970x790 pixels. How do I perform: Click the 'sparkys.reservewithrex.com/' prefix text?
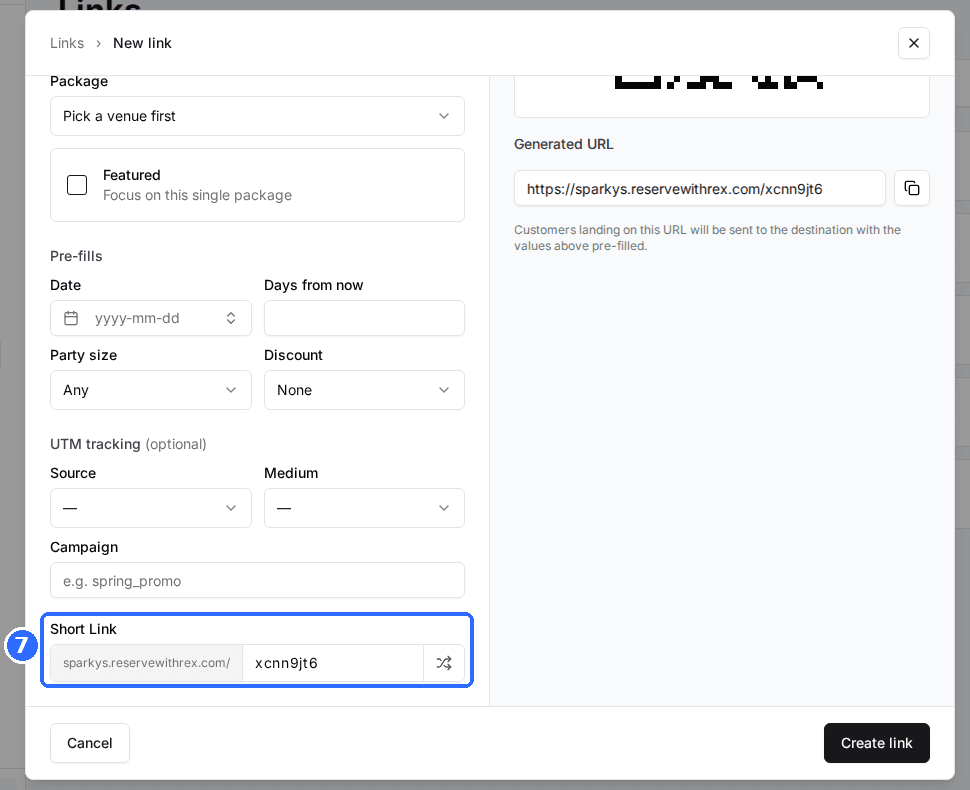147,663
